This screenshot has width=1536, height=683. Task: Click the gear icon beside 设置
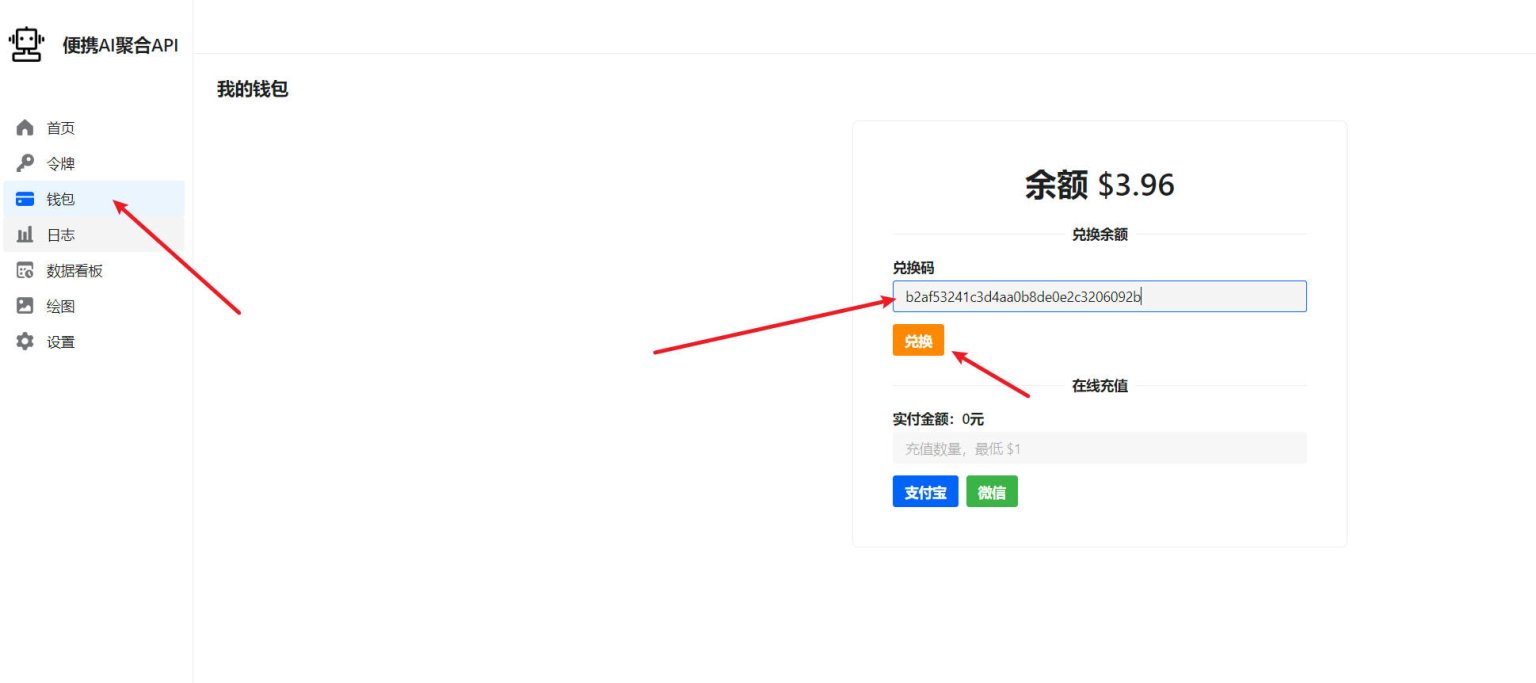coord(25,341)
